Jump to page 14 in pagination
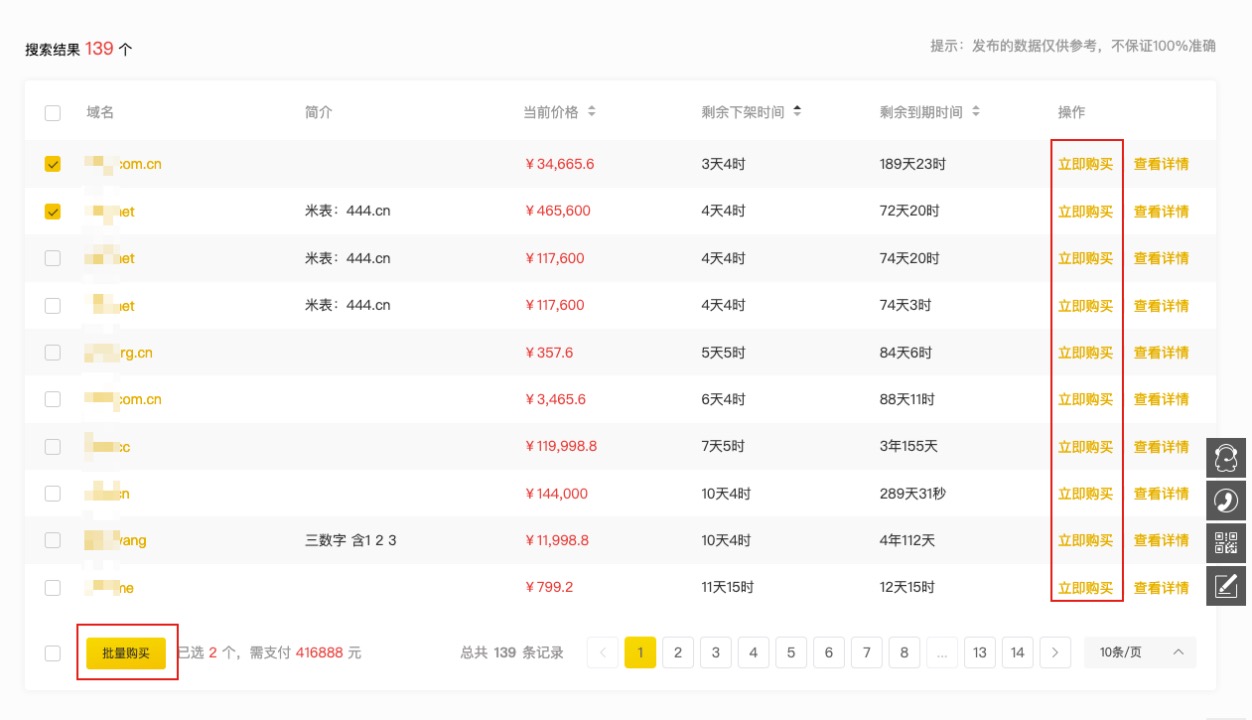 point(1017,653)
